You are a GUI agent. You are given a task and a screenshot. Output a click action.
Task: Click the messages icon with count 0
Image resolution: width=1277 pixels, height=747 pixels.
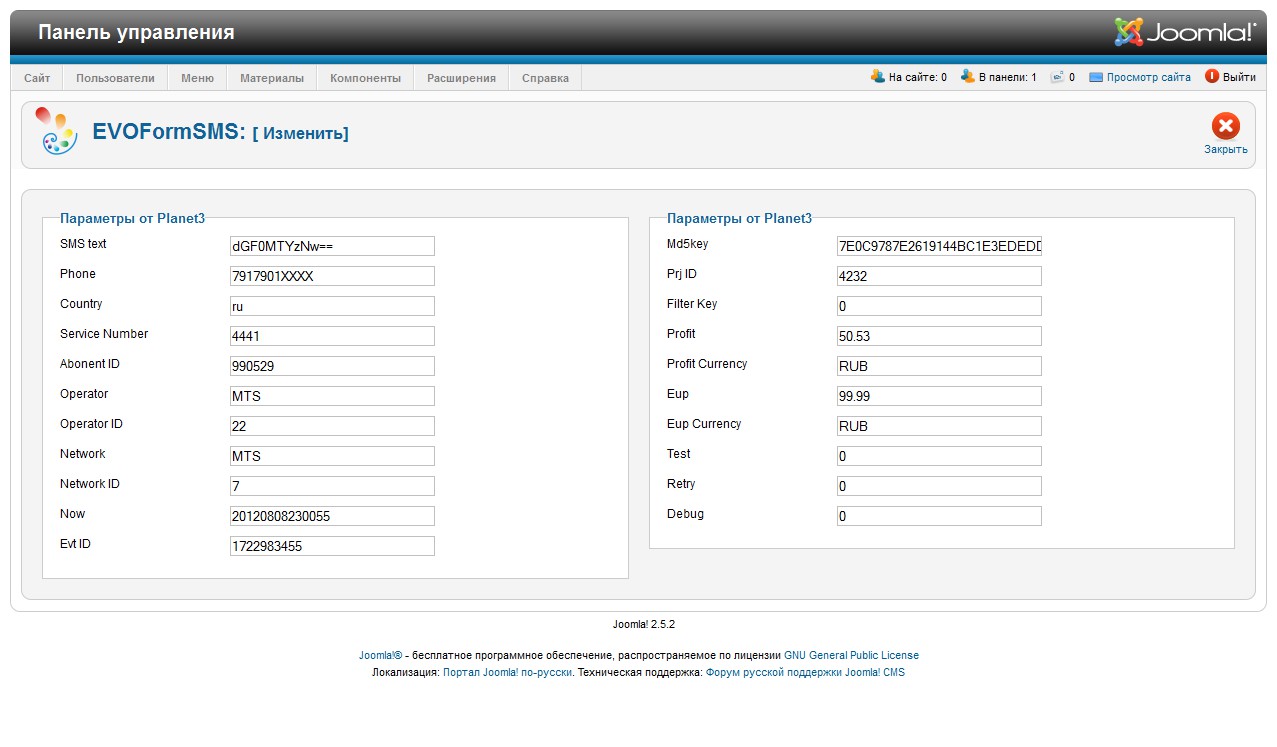coord(1056,77)
